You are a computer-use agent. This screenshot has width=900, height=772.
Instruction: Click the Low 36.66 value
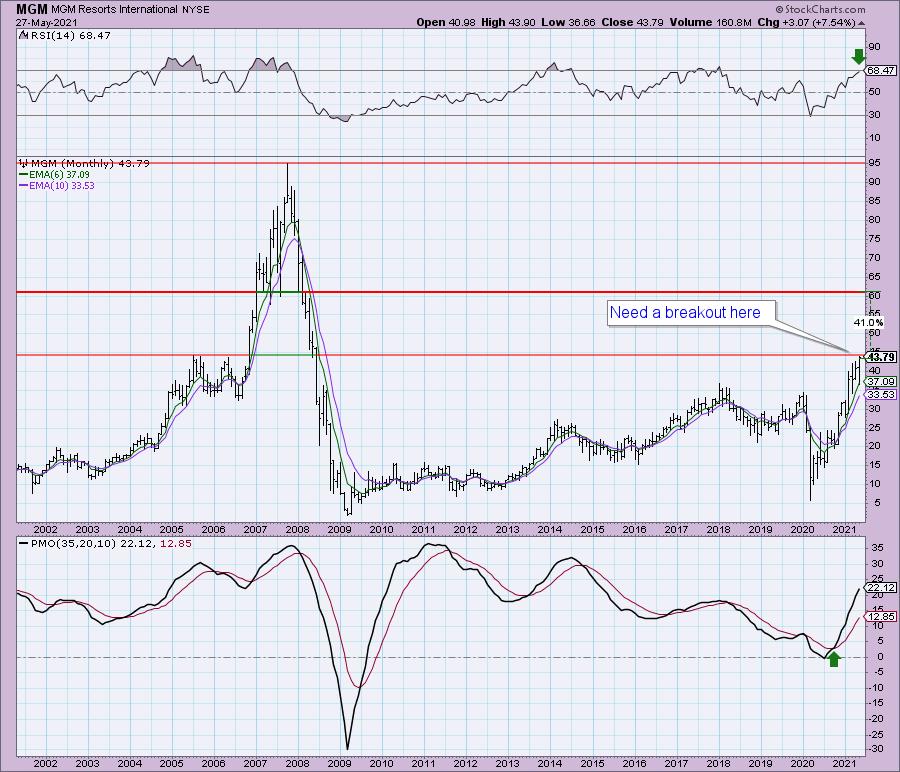pos(568,22)
